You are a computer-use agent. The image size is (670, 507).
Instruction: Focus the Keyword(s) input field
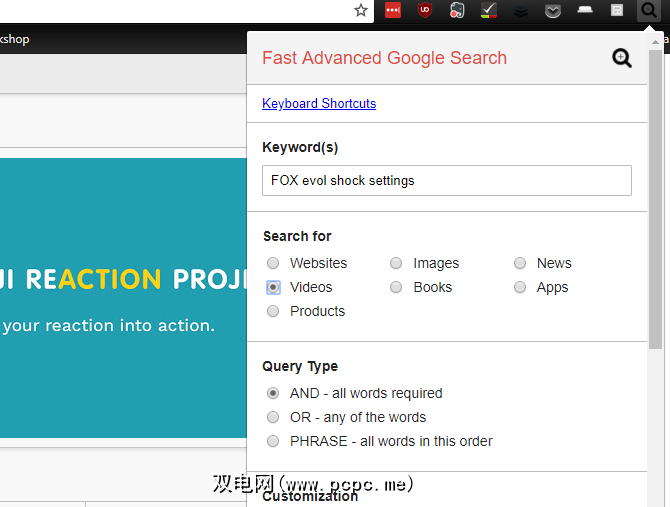447,181
